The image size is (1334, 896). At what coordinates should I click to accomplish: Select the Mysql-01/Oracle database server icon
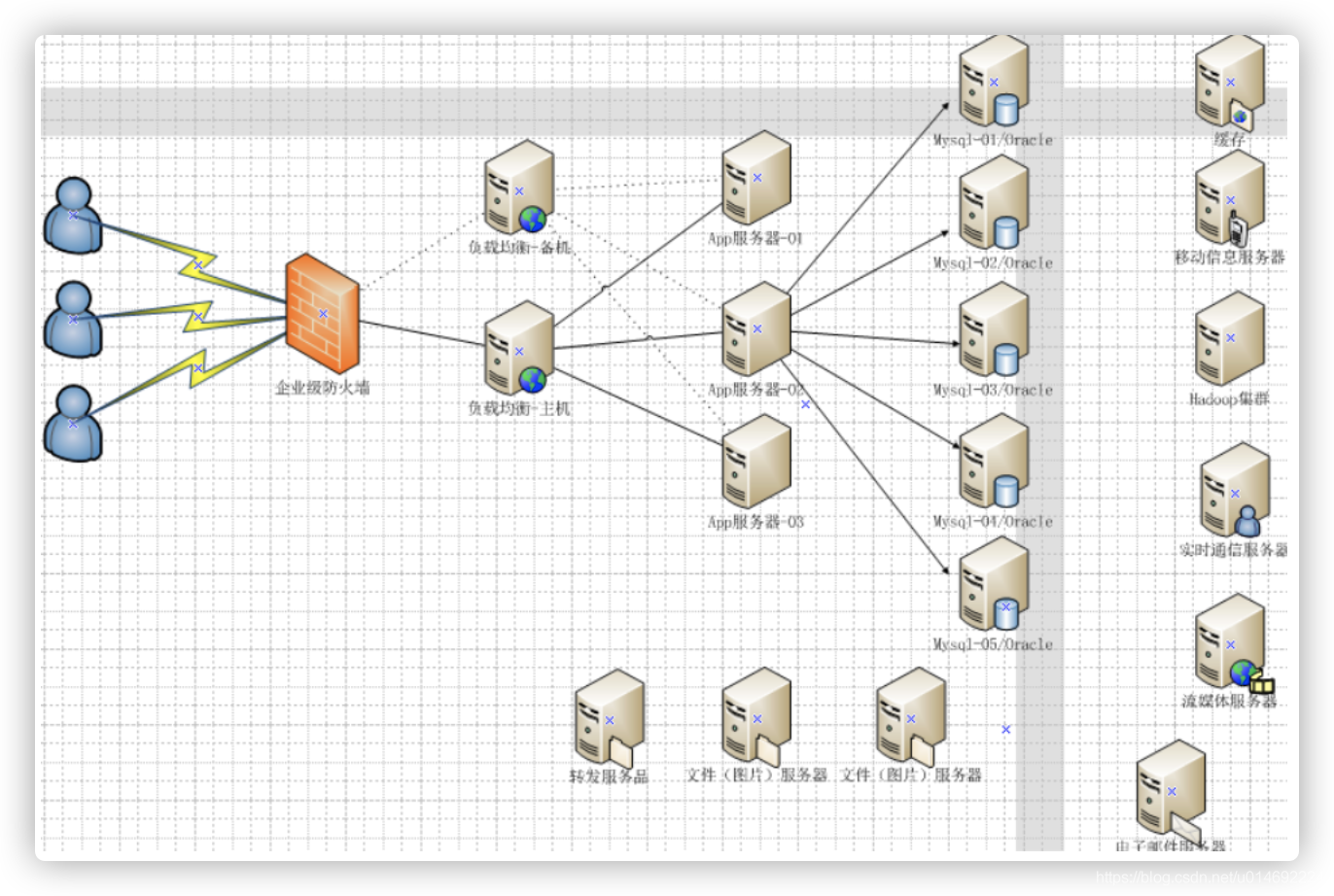point(994,82)
